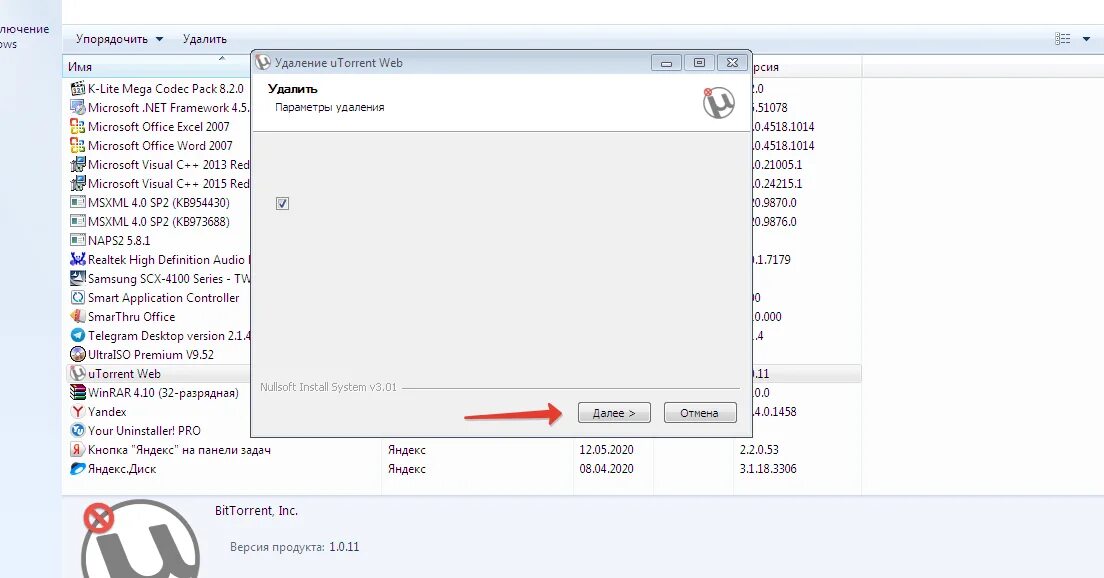Screen dimensions: 1104x578
Task: Click the Microsoft Office Excel 2007 icon
Action: coord(77,127)
